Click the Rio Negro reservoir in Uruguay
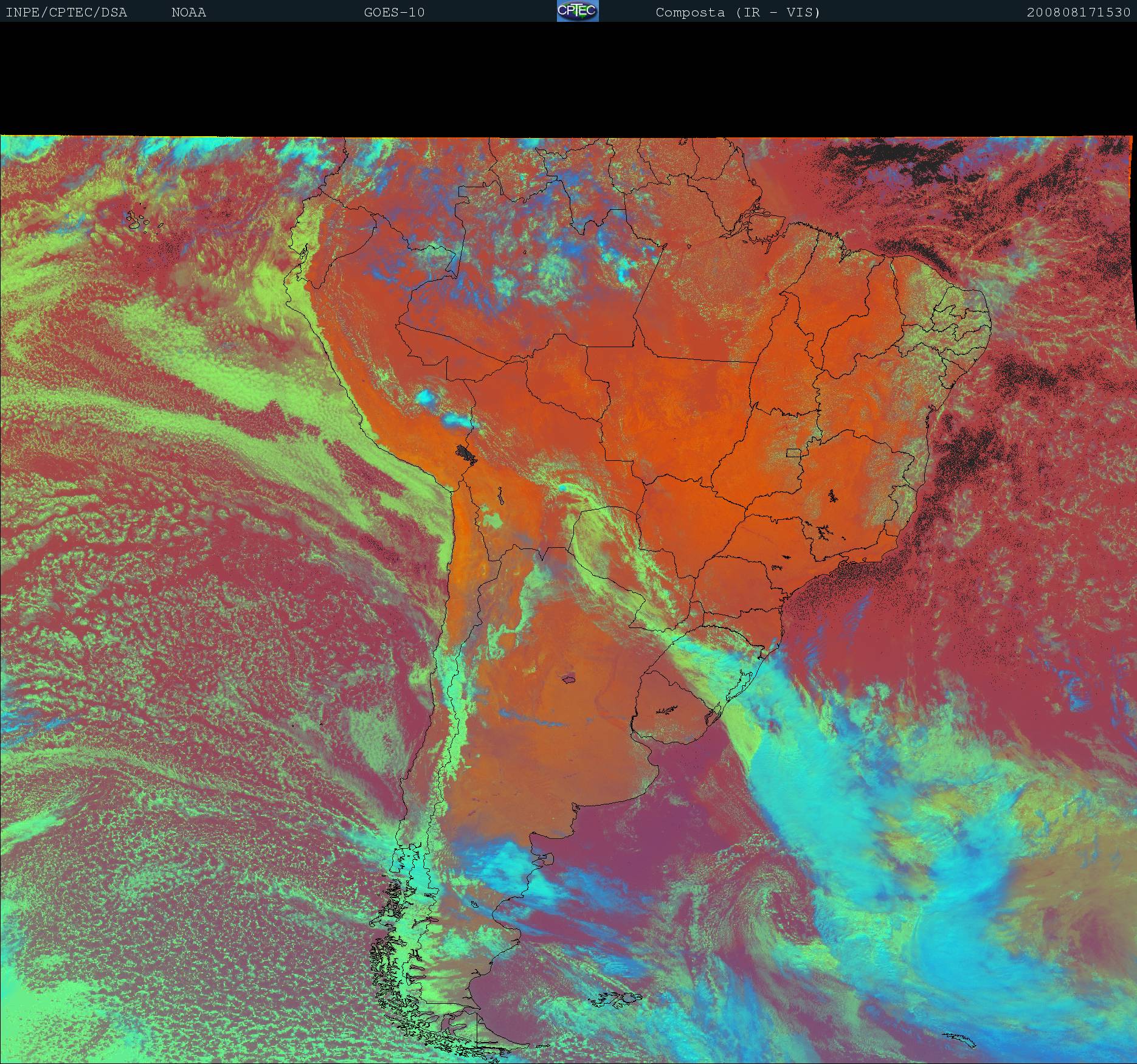 point(667,709)
